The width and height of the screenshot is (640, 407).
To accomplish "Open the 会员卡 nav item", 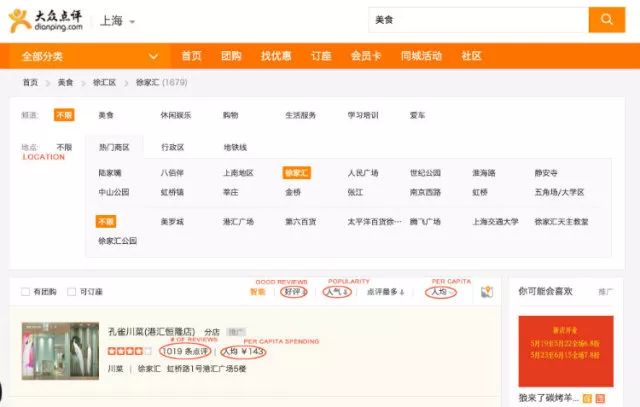I will [x=366, y=56].
